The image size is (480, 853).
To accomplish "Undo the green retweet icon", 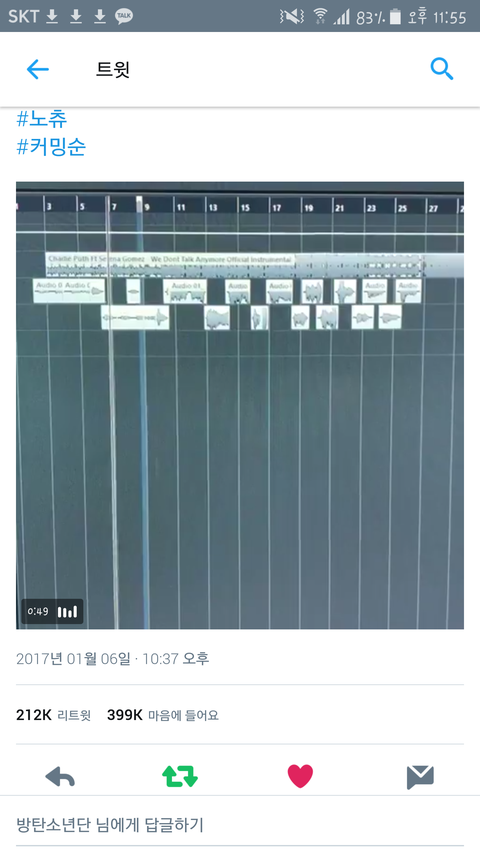I will tap(180, 776).
